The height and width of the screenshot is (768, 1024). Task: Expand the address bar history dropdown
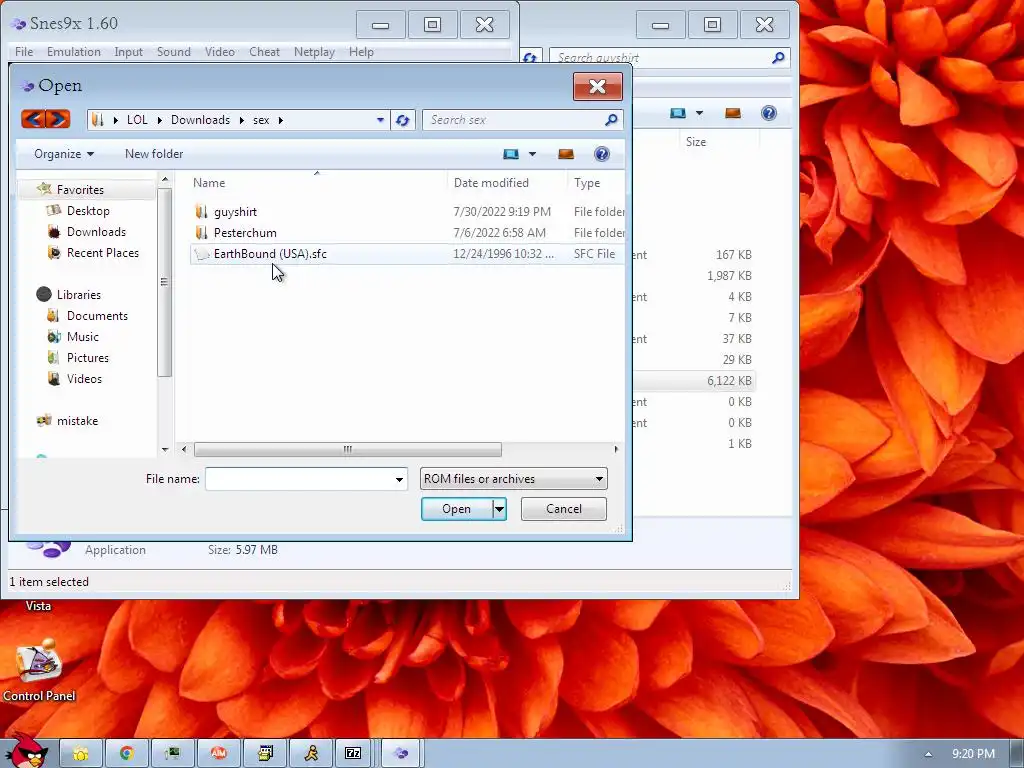(x=380, y=120)
